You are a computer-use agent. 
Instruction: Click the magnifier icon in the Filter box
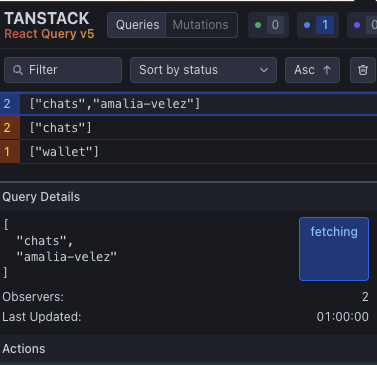coord(18,70)
